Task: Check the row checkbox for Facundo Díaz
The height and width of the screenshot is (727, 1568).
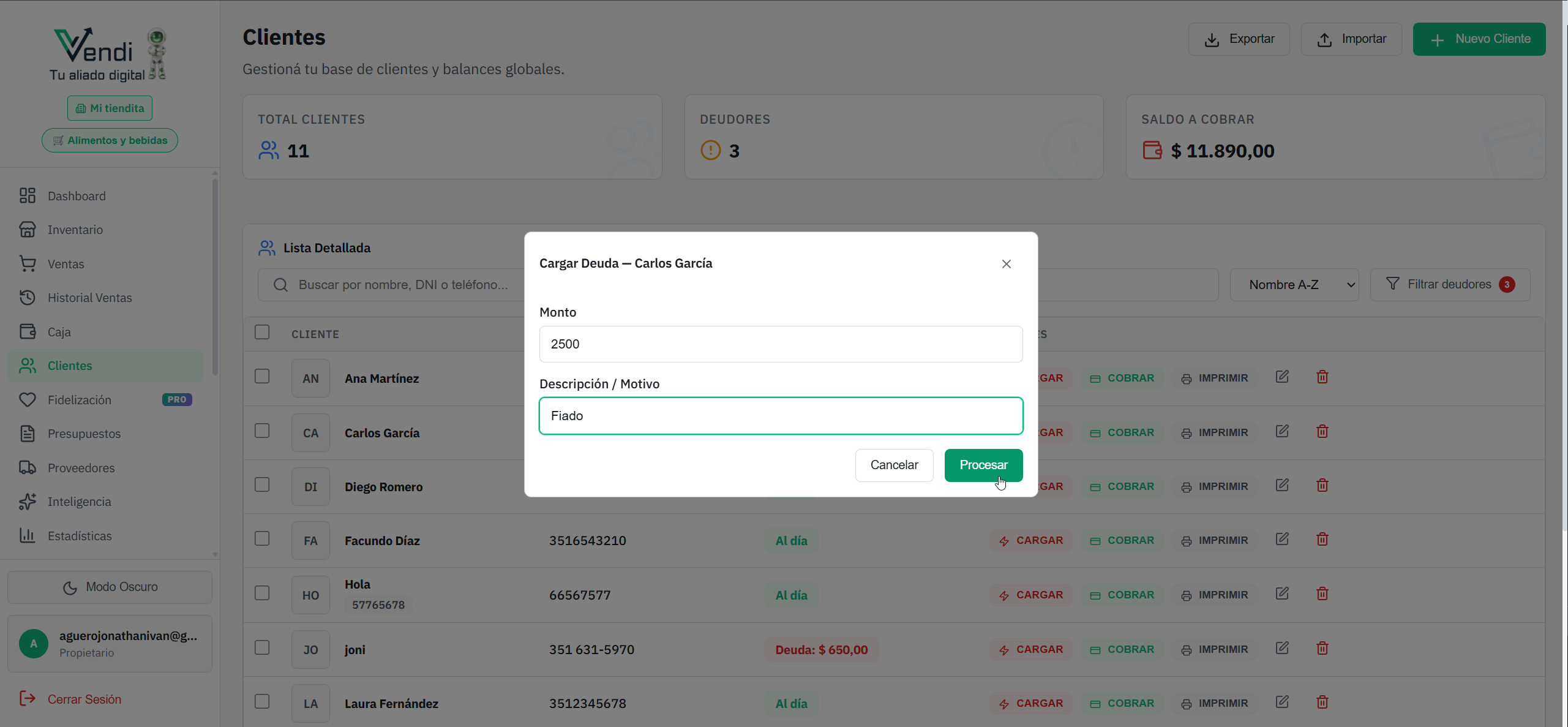Action: (x=262, y=538)
